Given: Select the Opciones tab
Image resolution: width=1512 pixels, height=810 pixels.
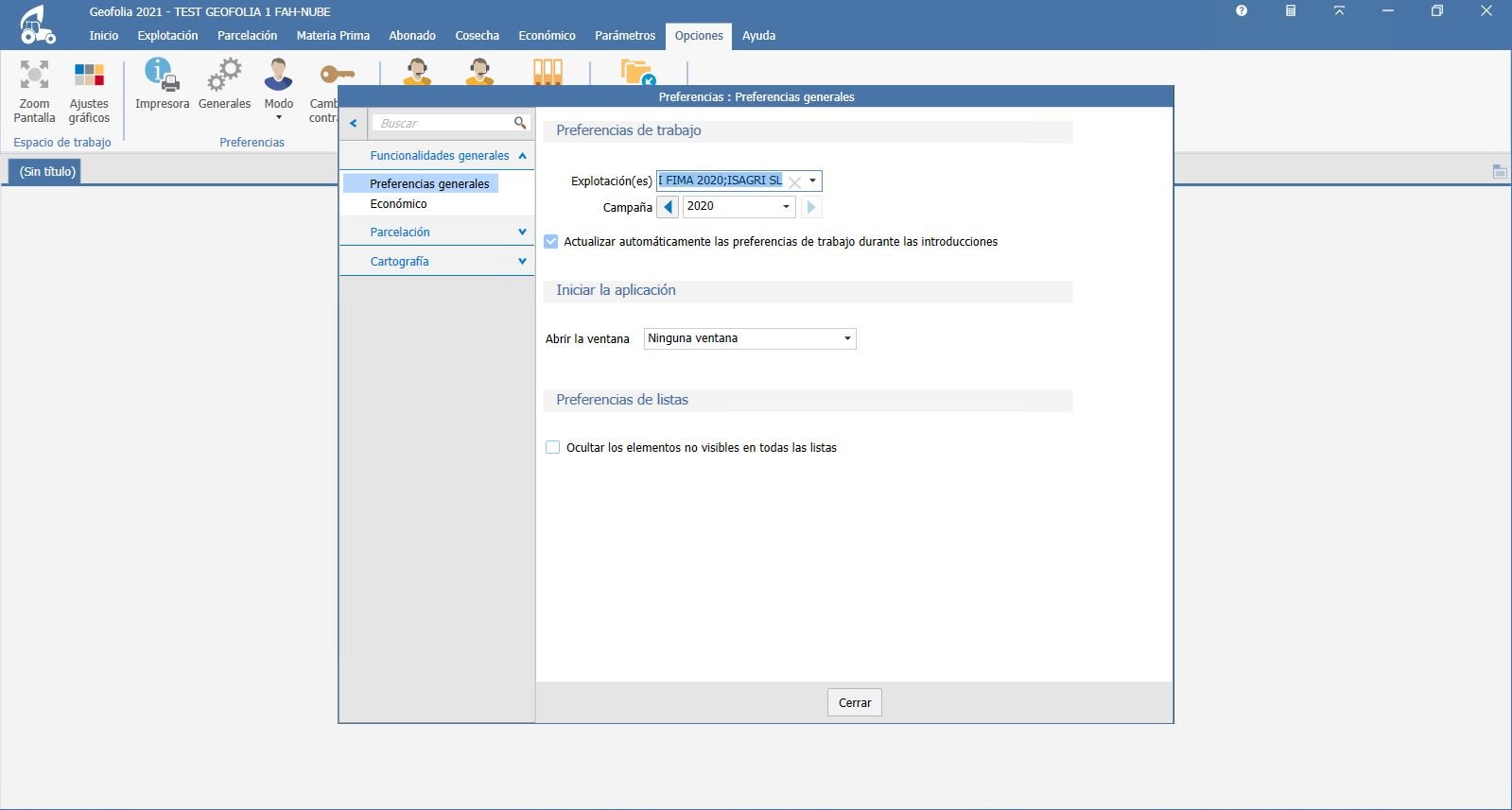Looking at the screenshot, I should pos(699,36).
